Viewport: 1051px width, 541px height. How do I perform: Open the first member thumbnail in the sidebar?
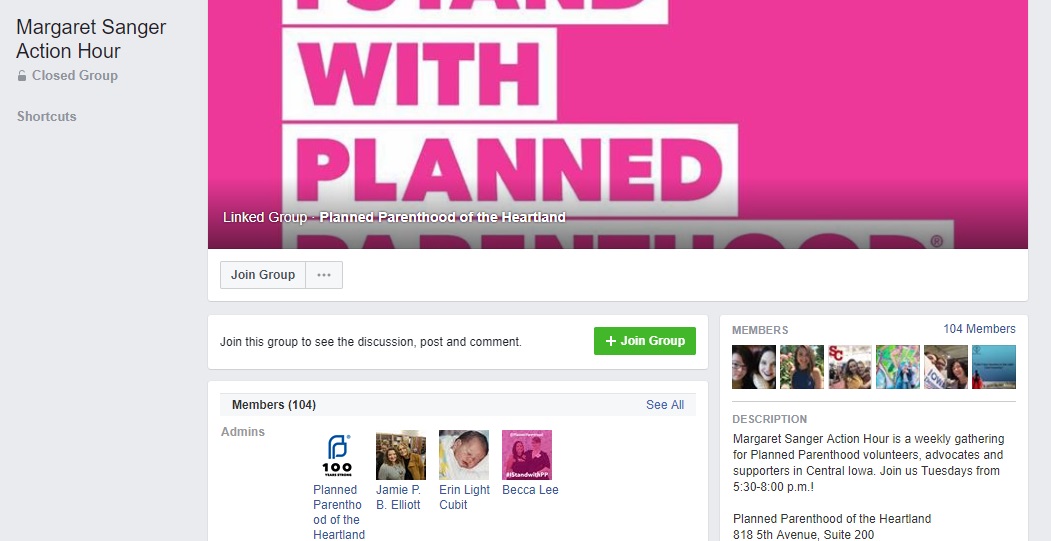pyautogui.click(x=754, y=367)
